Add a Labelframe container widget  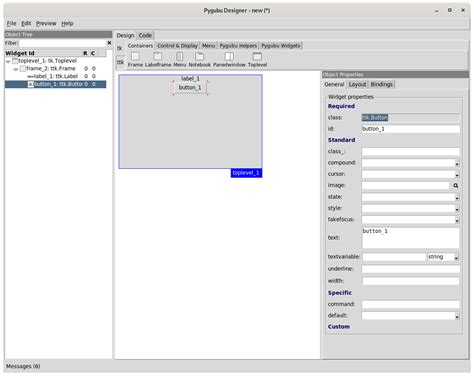pos(158,60)
